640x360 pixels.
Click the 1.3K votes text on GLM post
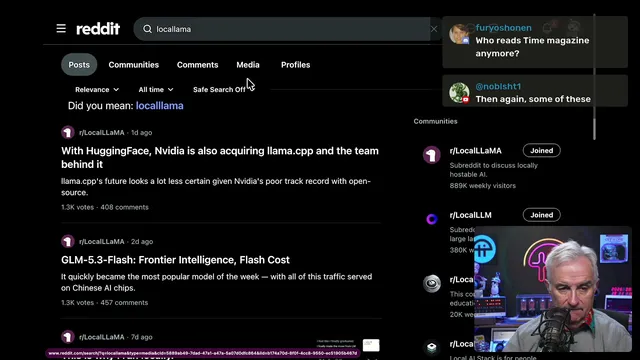(x=77, y=302)
